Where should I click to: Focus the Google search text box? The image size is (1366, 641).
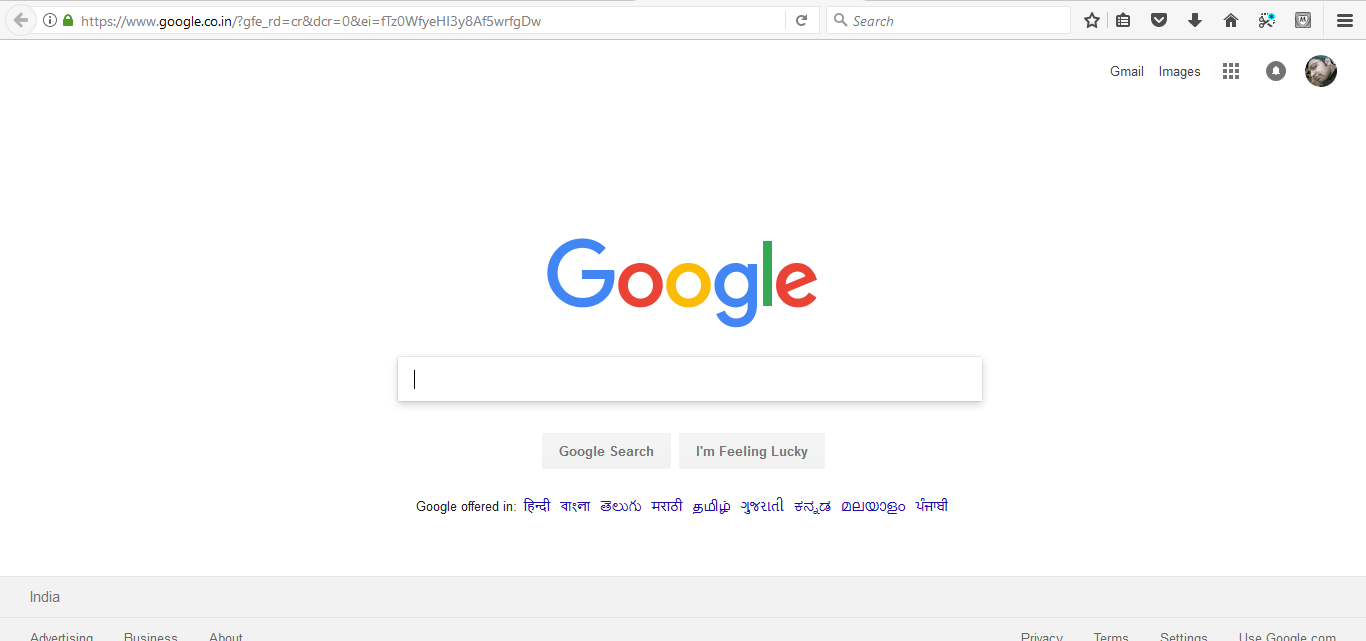click(x=690, y=379)
